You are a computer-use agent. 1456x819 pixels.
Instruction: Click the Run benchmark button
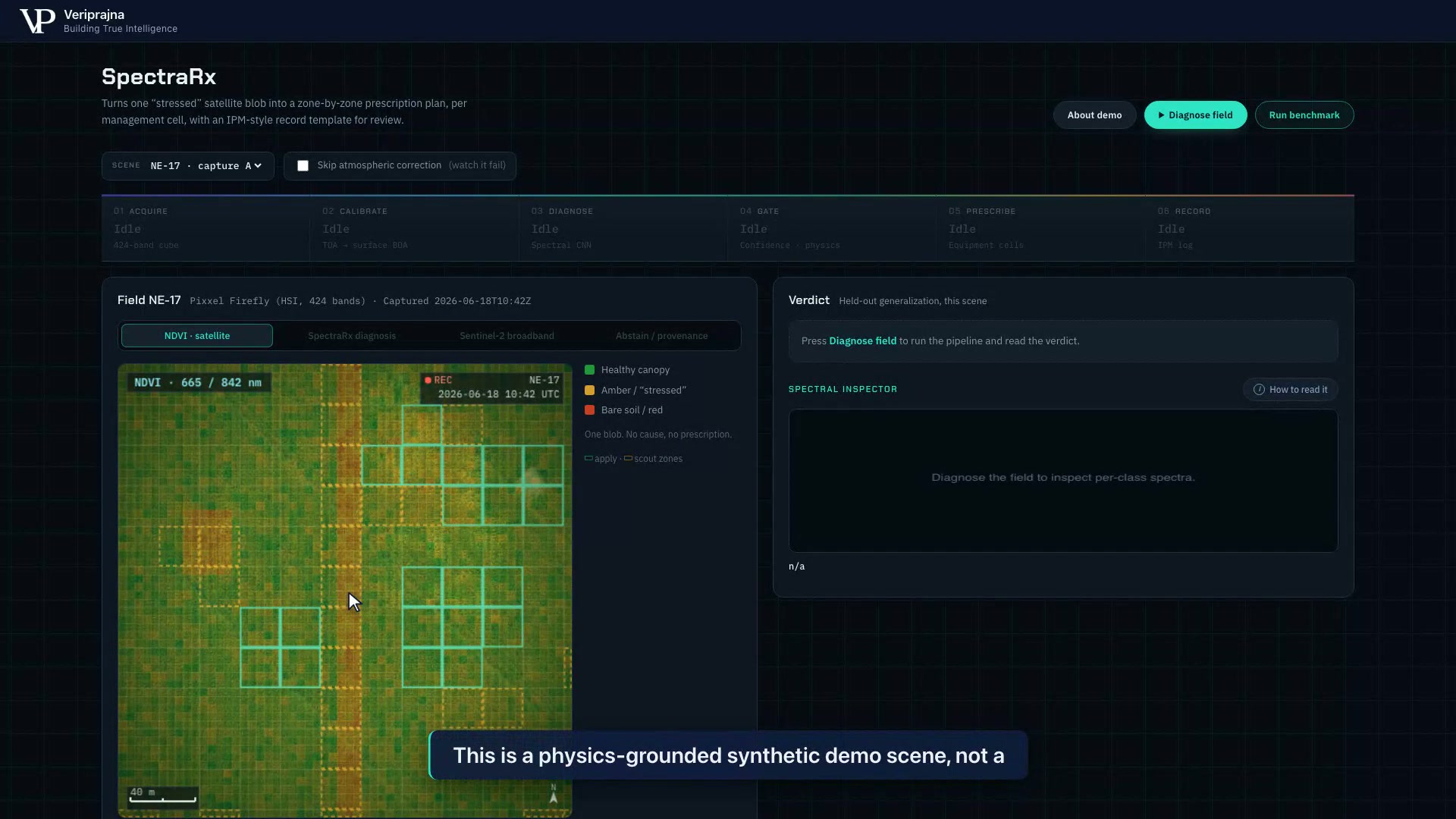(x=1304, y=115)
